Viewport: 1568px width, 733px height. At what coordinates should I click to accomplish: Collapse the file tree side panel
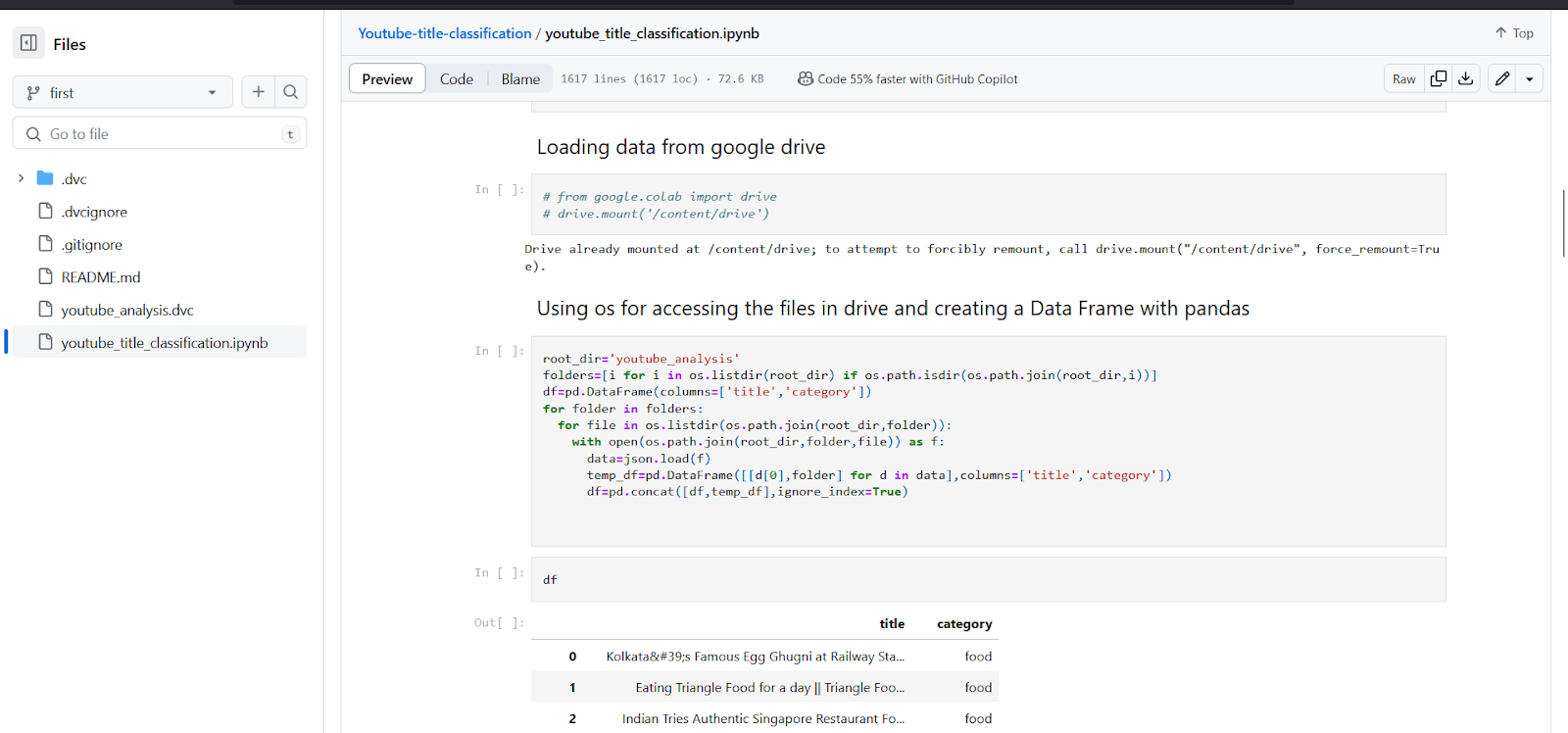pyautogui.click(x=28, y=43)
